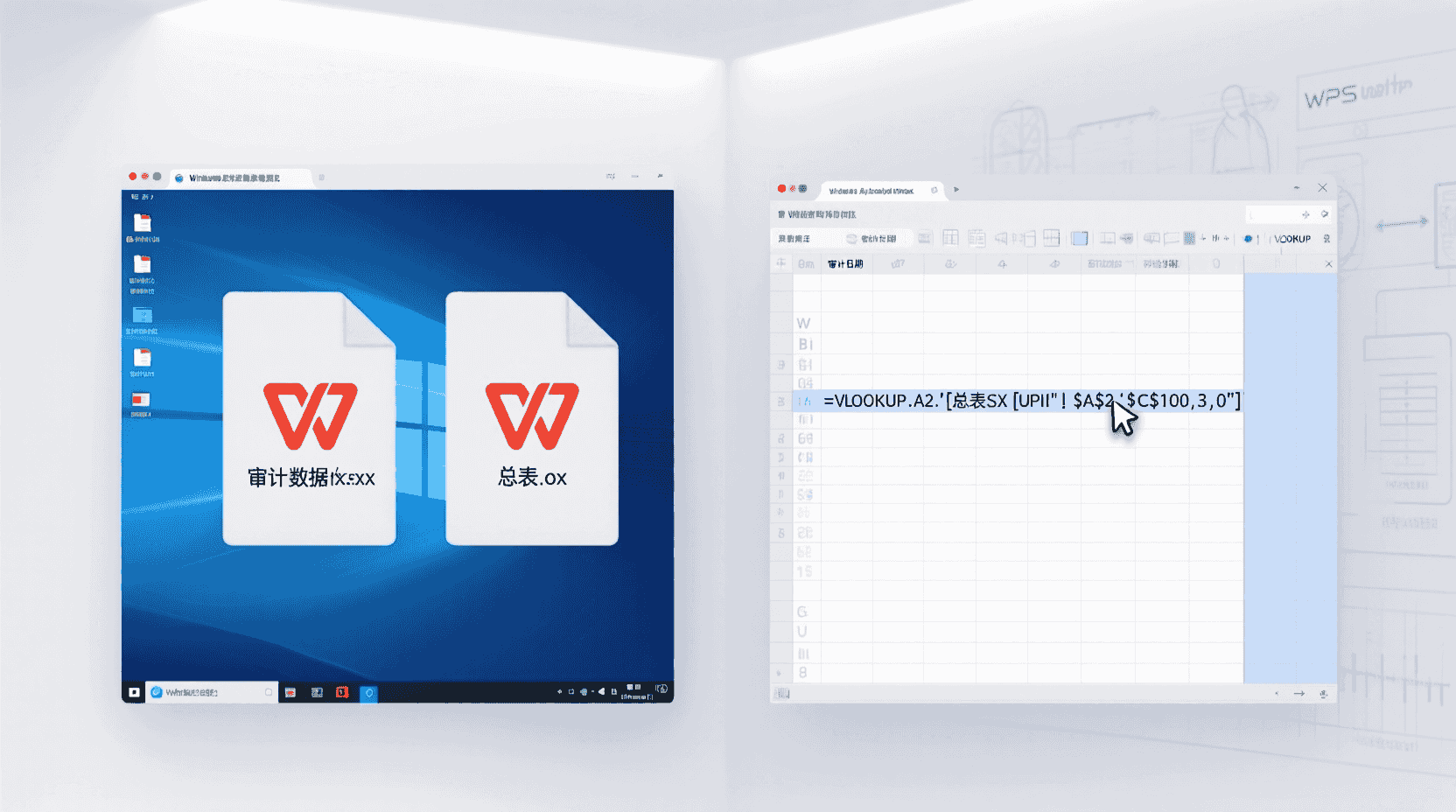Click the right arrow at sheet bottom
The height and width of the screenshot is (812, 1456).
coord(1299,694)
